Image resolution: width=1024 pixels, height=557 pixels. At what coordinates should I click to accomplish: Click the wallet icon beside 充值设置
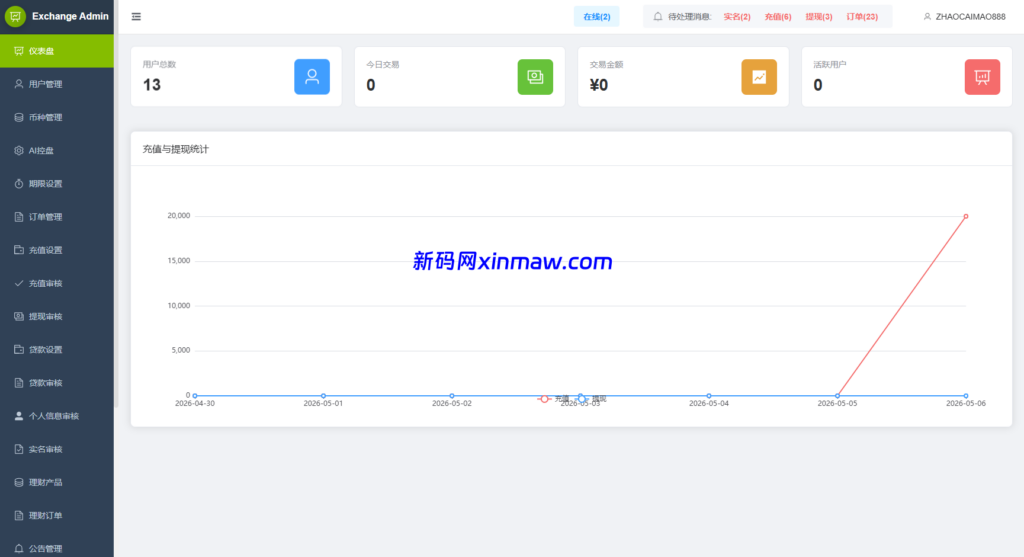click(18, 249)
